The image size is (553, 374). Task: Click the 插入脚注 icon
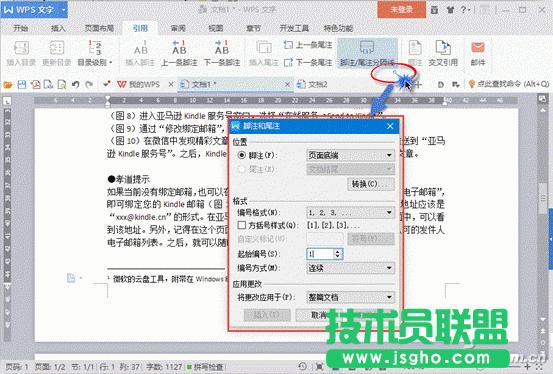140,53
